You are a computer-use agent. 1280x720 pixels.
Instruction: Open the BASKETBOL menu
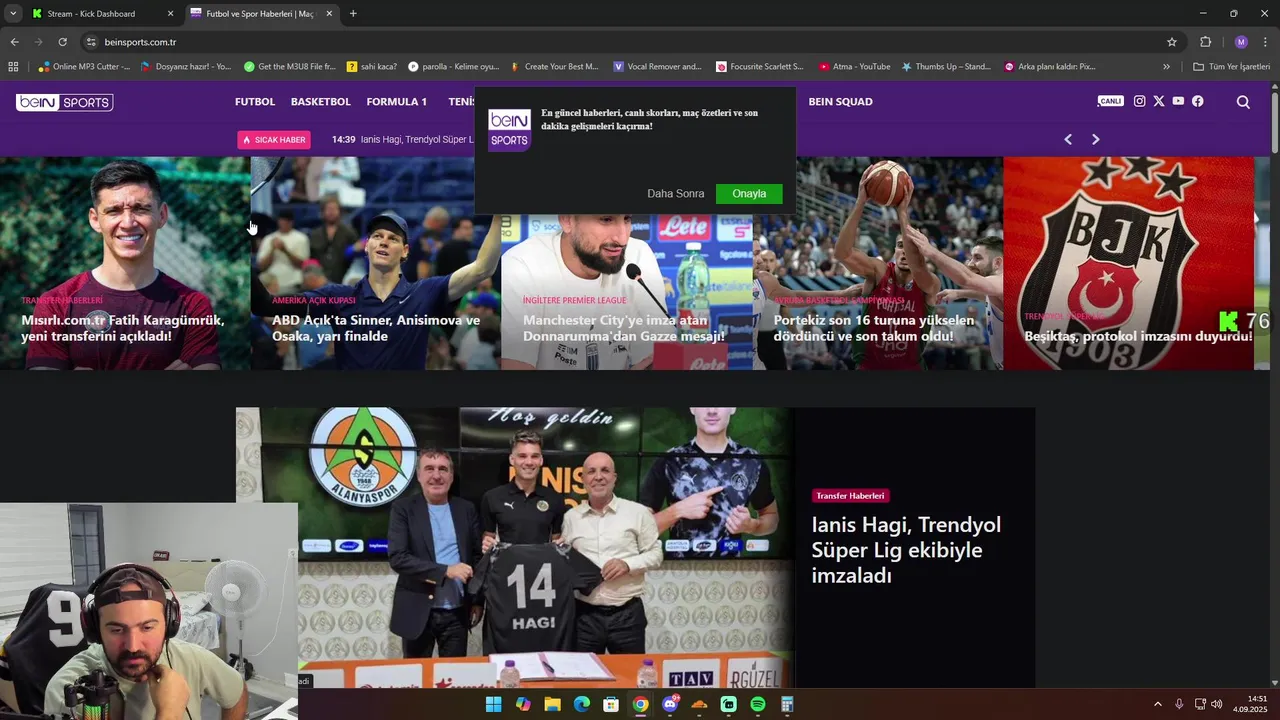(321, 102)
